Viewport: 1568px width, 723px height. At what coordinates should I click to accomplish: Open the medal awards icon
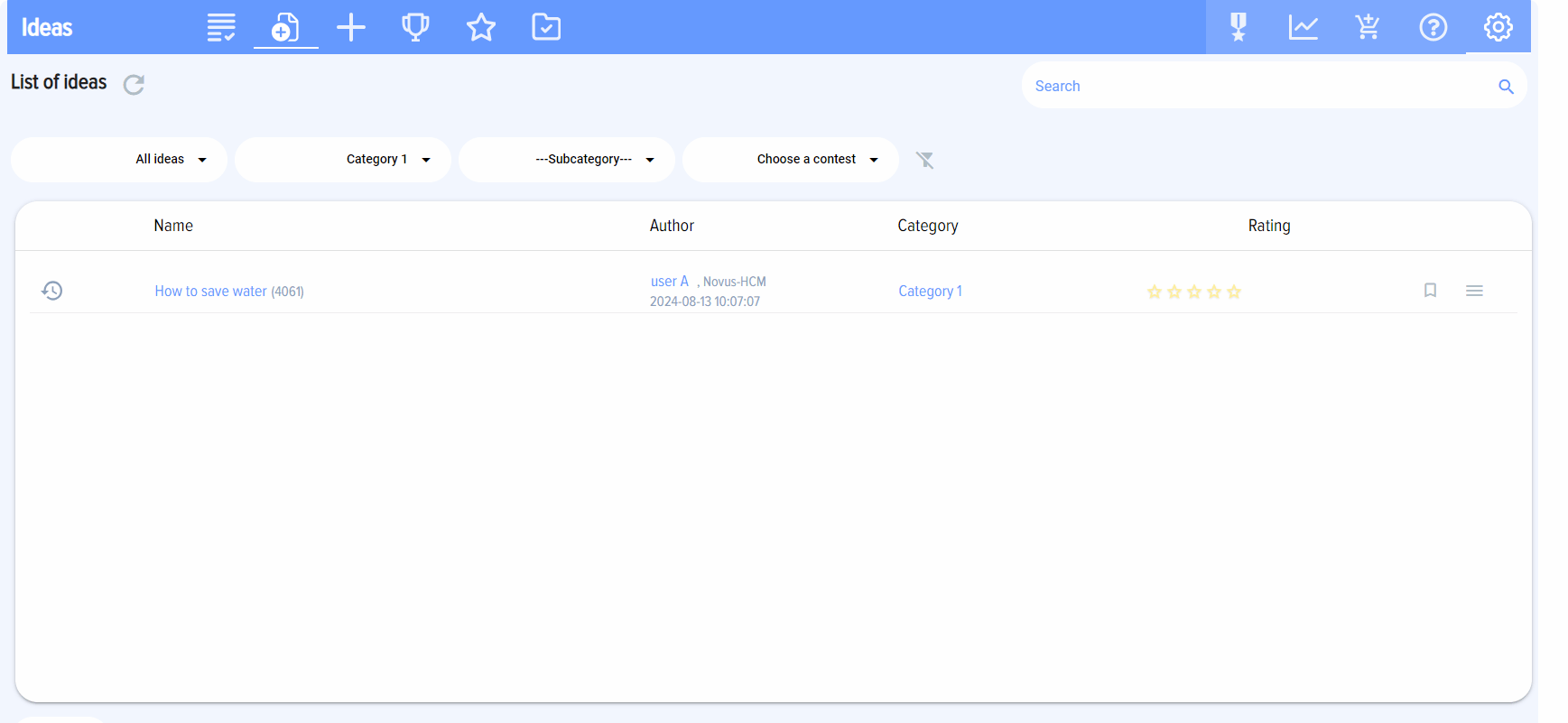1239,27
